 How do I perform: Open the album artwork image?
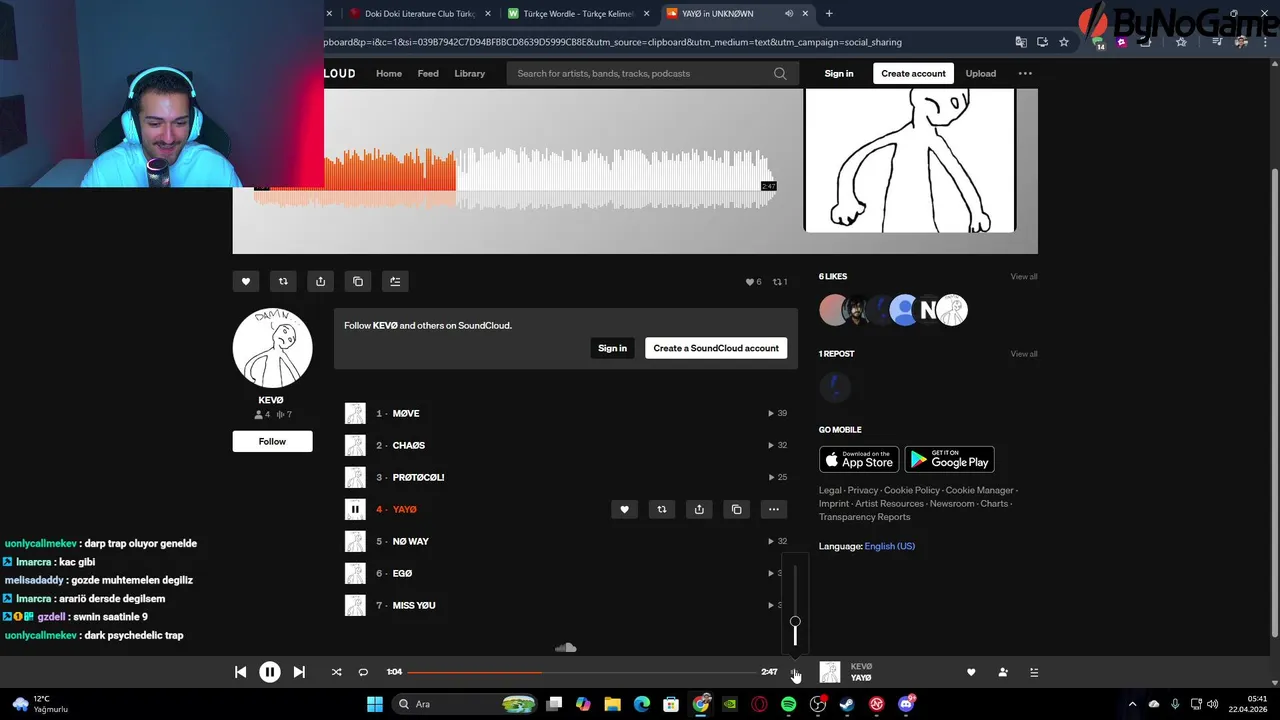910,160
